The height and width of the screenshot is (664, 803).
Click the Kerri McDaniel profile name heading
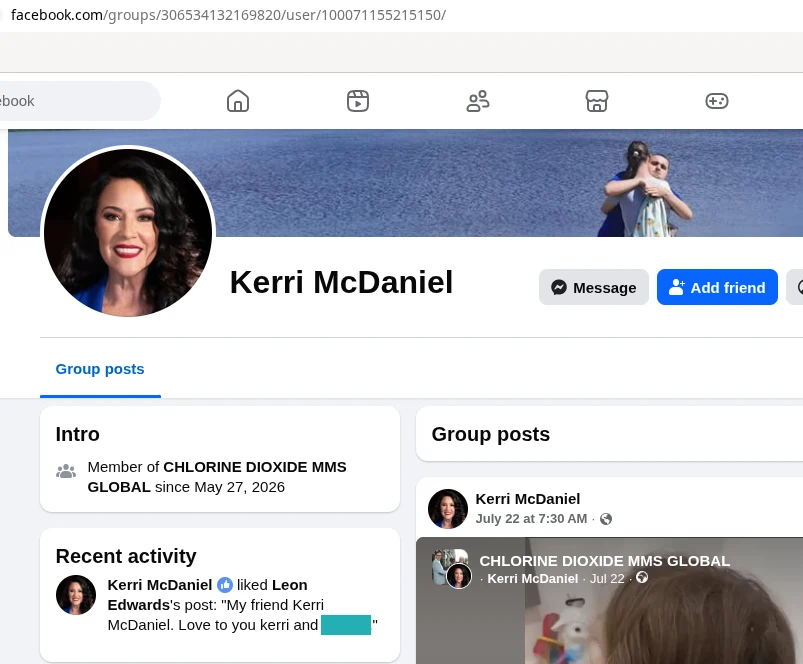tap(341, 282)
